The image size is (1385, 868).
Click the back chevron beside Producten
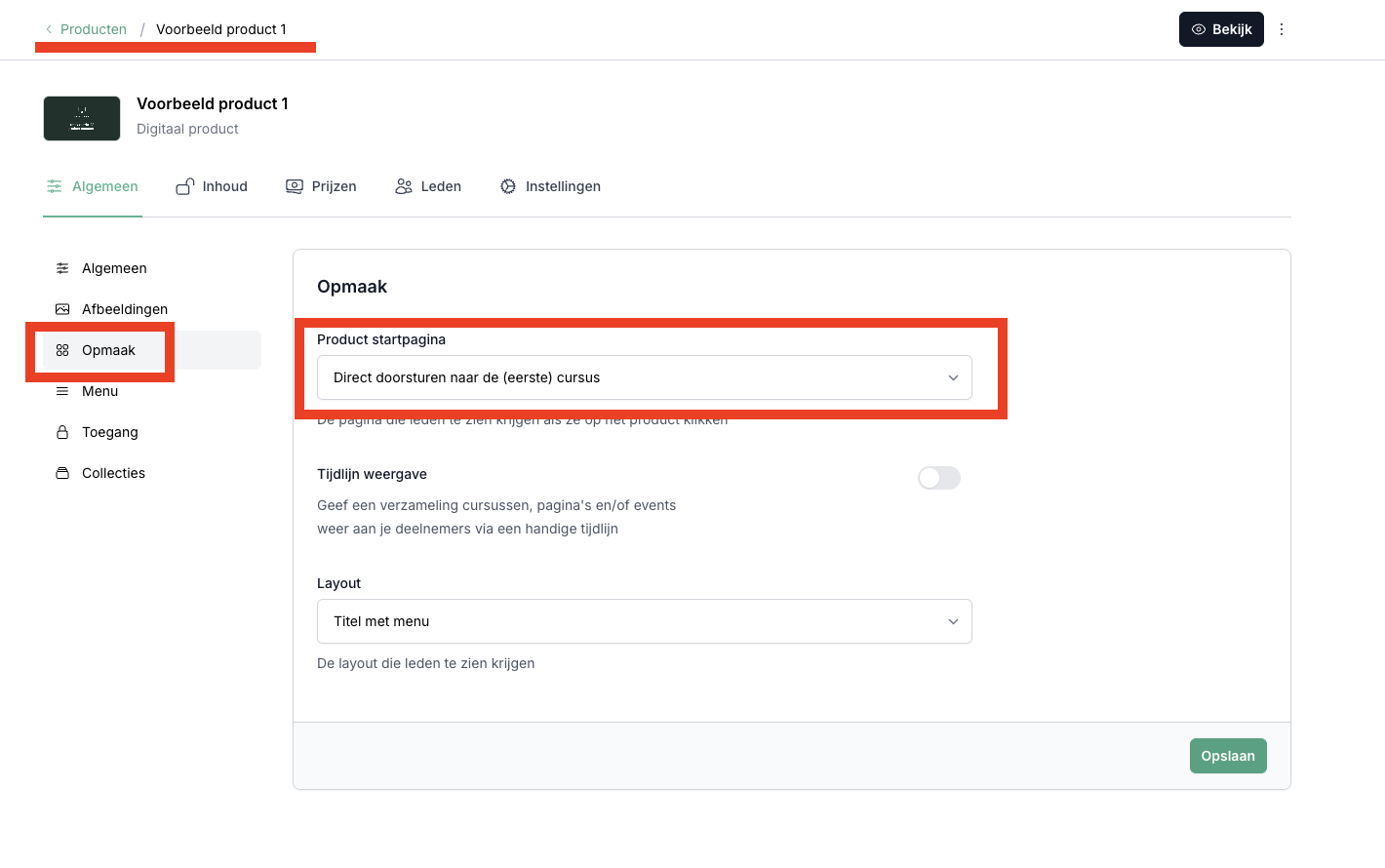pos(49,29)
